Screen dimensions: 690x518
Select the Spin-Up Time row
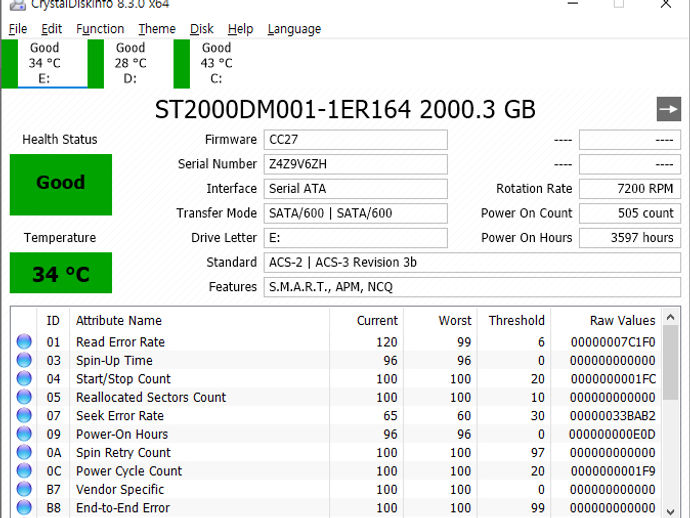pos(337,360)
